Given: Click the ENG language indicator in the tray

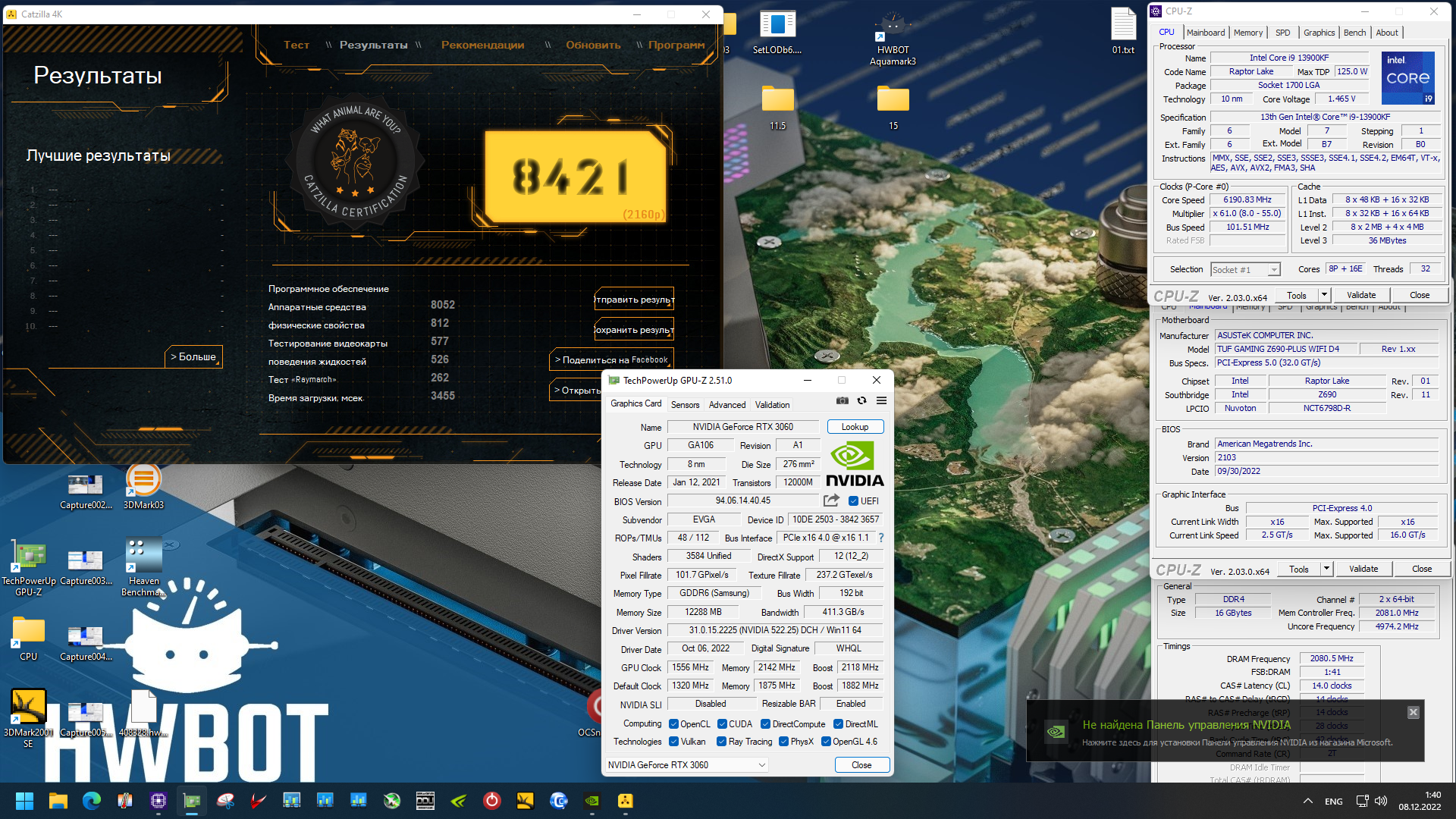Looking at the screenshot, I should pyautogui.click(x=1333, y=801).
